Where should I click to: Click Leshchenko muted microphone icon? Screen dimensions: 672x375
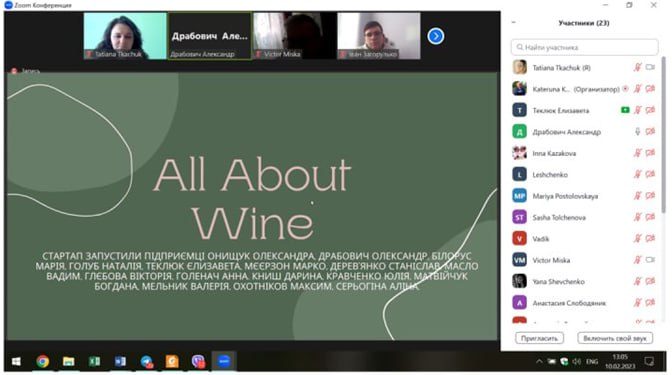[638, 174]
